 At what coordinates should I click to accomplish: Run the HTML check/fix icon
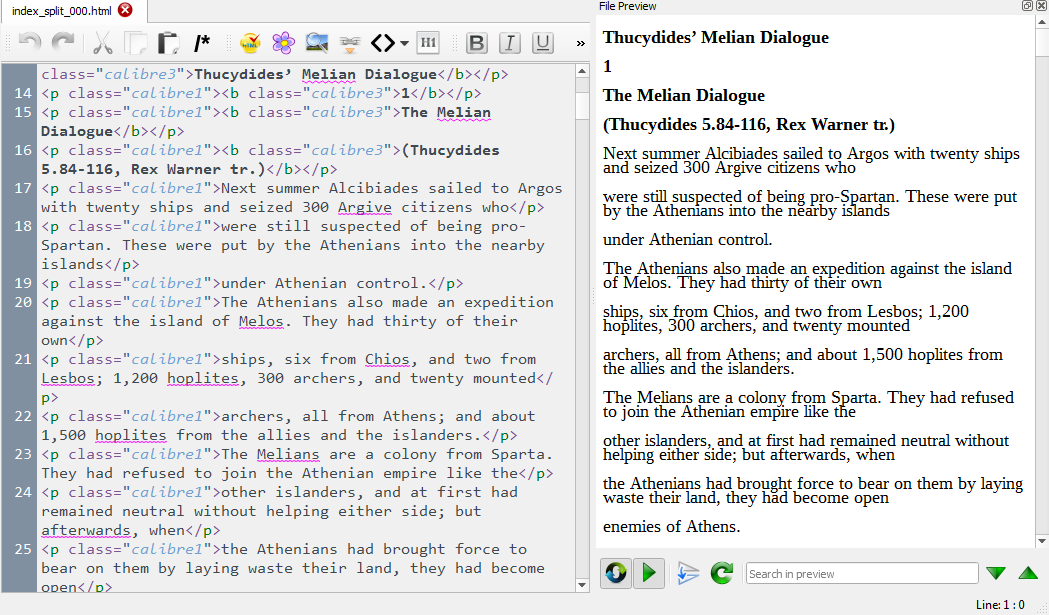pos(250,43)
